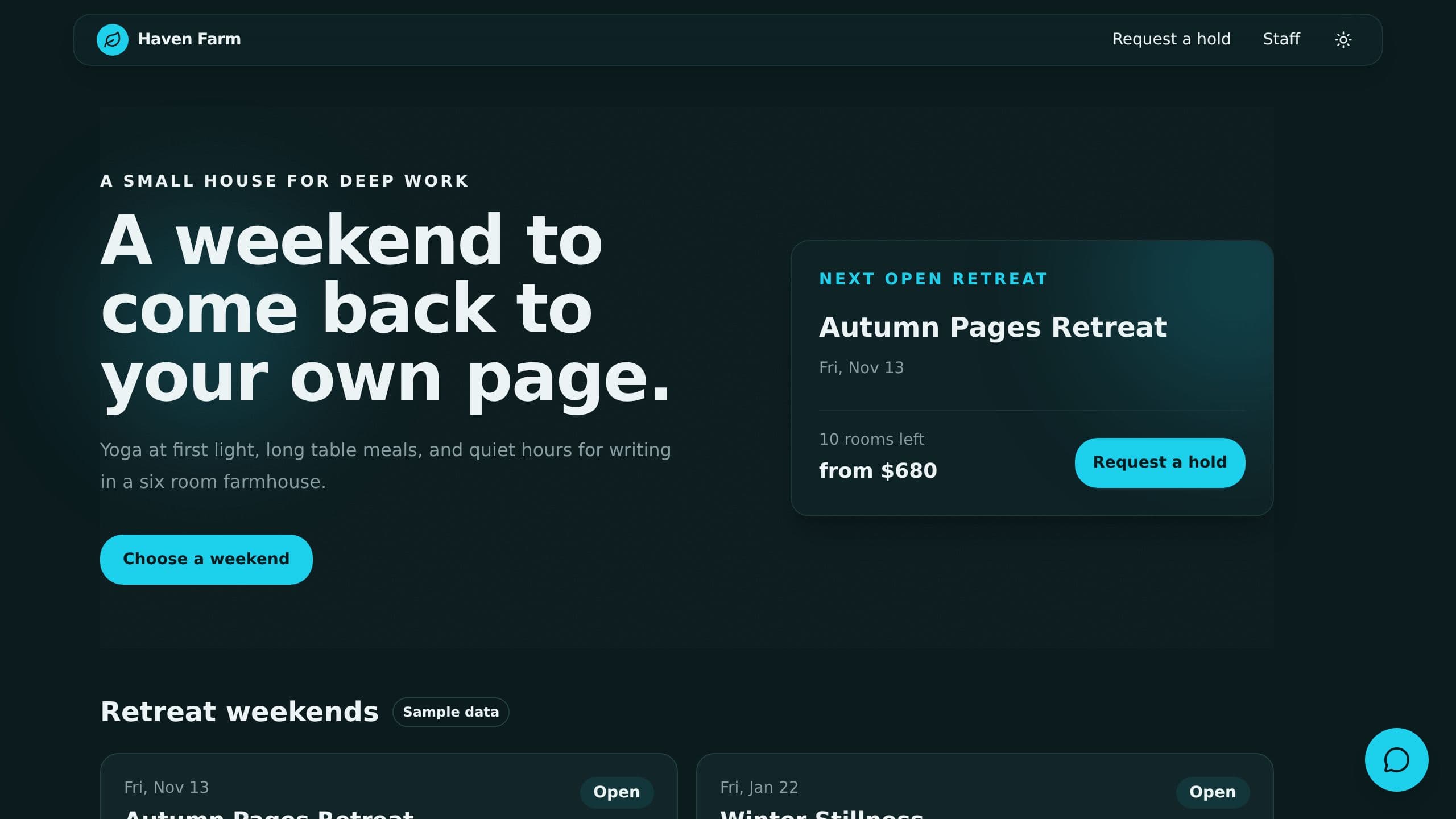Screen dimensions: 1456x819
Task: Click the 10 rooms left text
Action: coord(871,439)
